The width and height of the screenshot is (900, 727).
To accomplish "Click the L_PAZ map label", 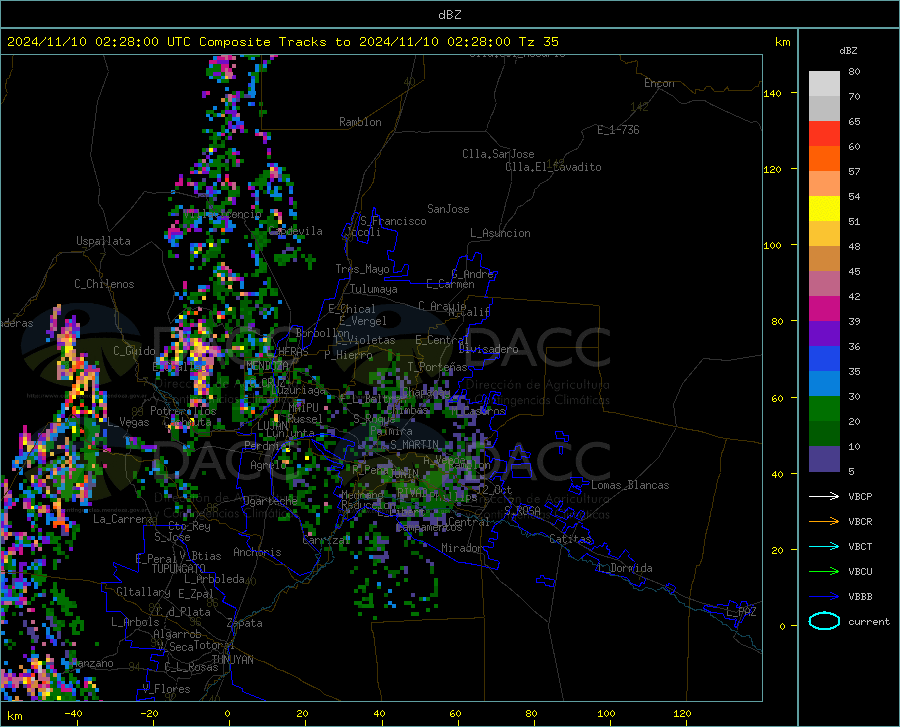I will (741, 612).
